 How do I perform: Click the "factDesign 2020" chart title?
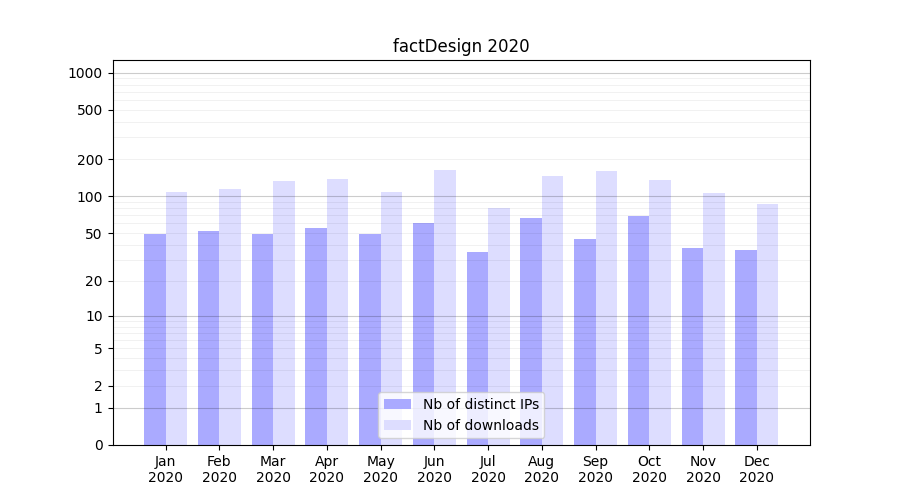pyautogui.click(x=460, y=46)
